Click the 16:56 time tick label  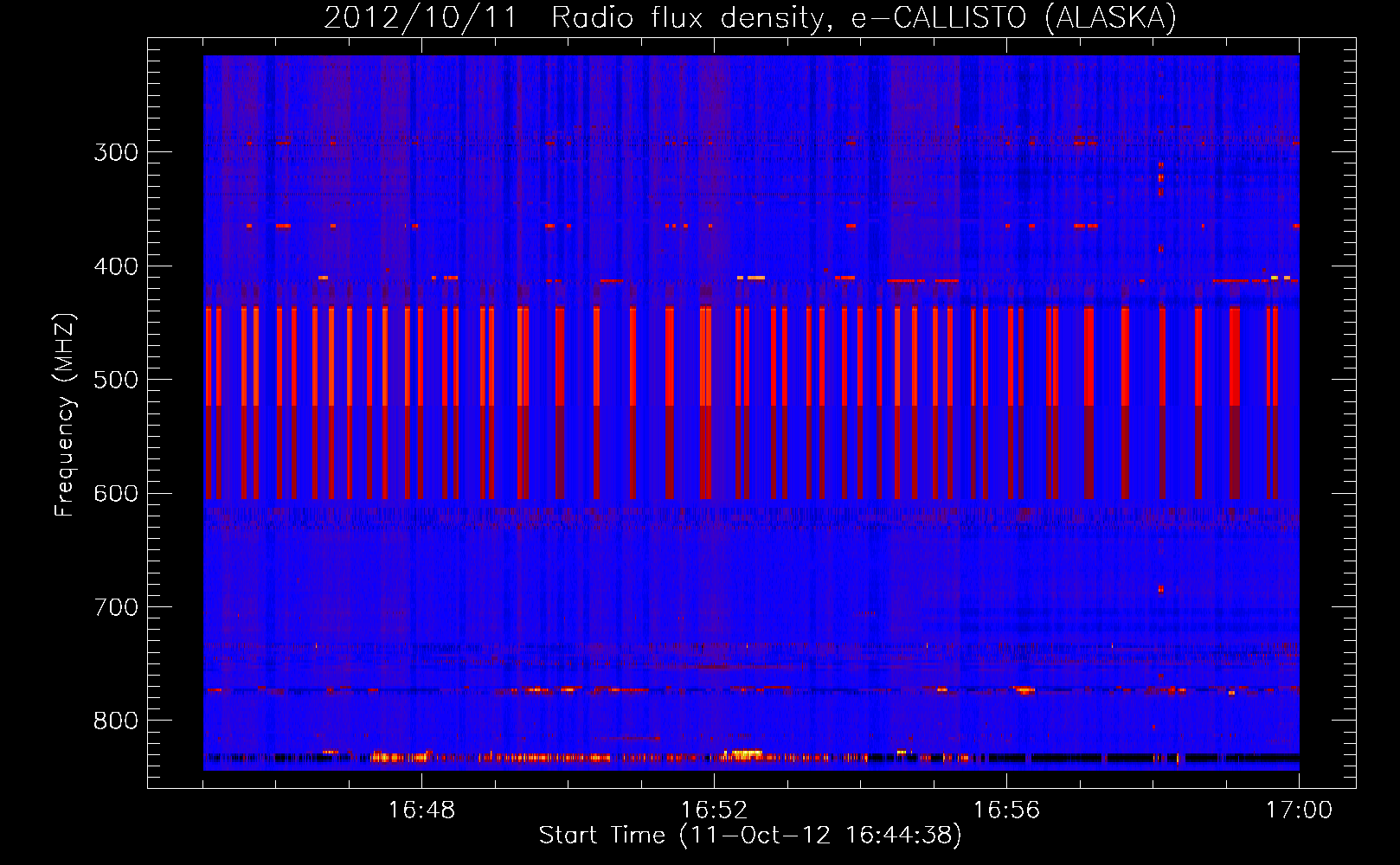point(1006,811)
